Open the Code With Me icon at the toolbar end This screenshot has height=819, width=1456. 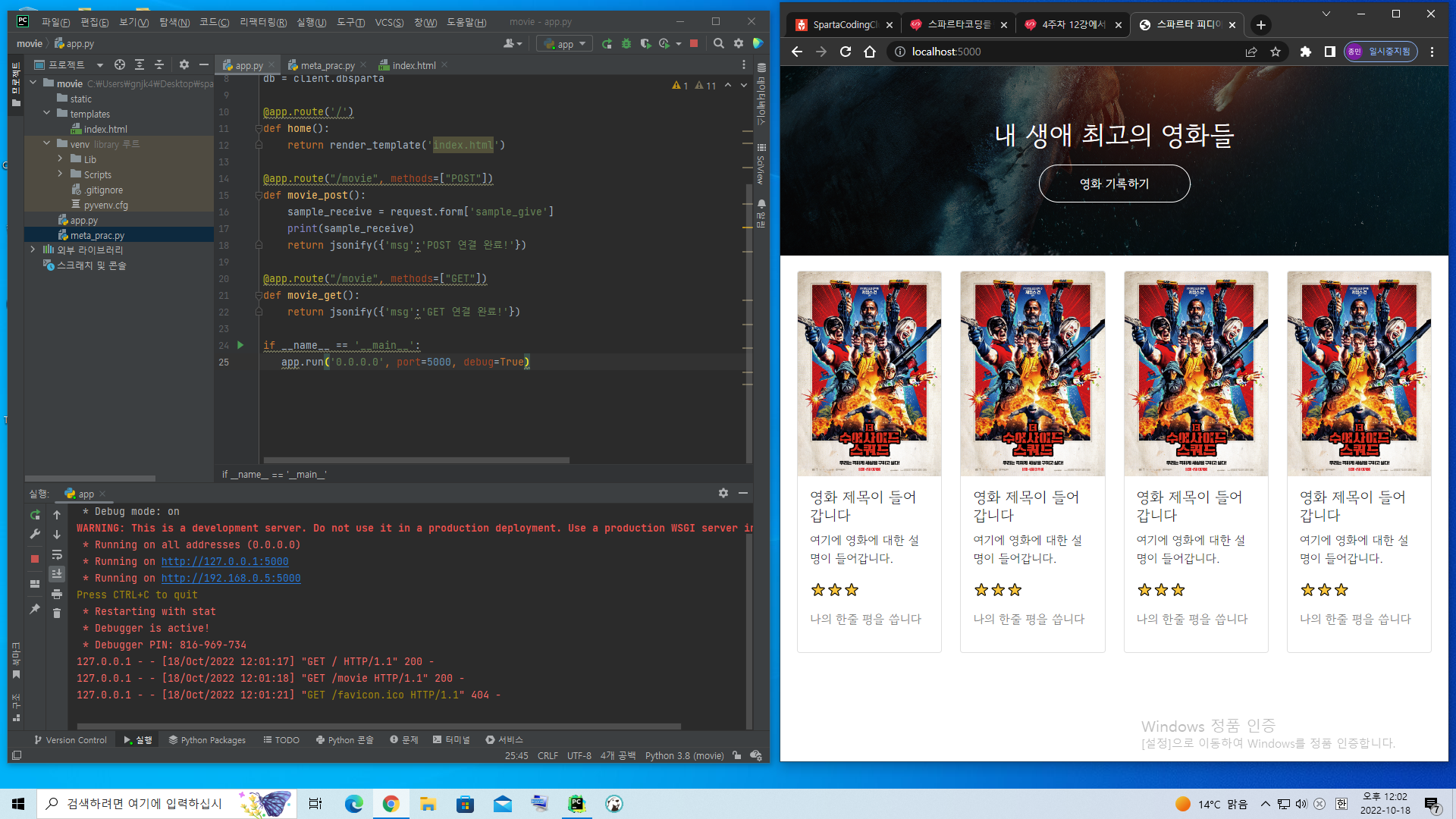pos(758,44)
